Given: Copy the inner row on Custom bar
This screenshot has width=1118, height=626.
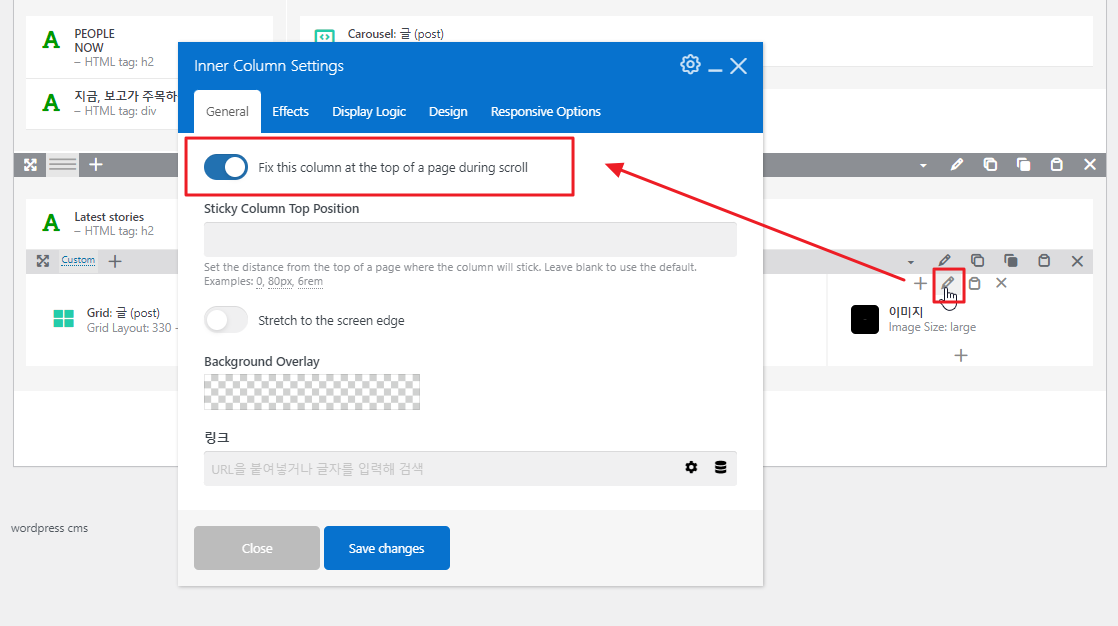Looking at the screenshot, I should [978, 260].
